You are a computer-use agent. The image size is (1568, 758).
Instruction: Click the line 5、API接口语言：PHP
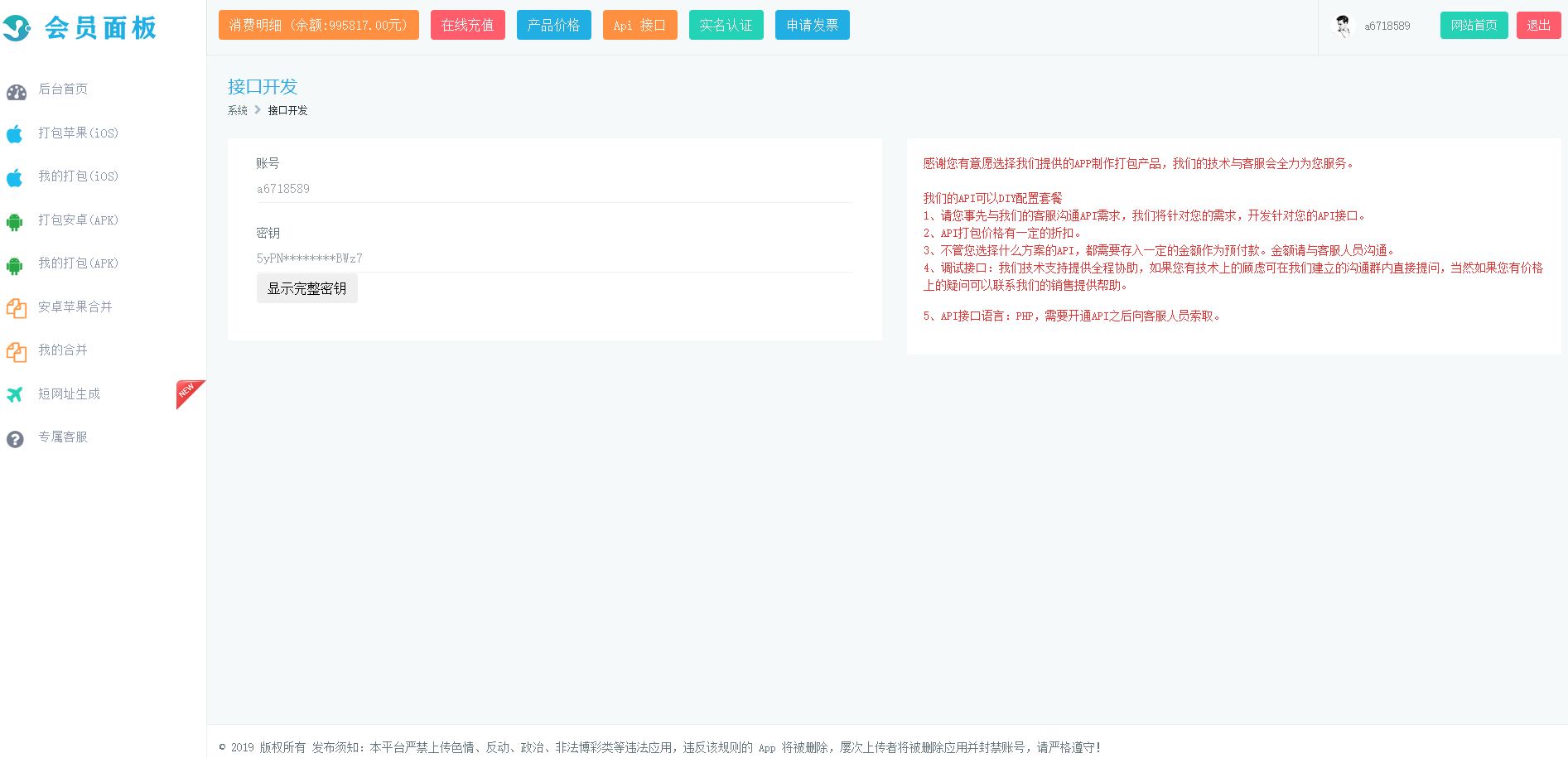[1072, 316]
